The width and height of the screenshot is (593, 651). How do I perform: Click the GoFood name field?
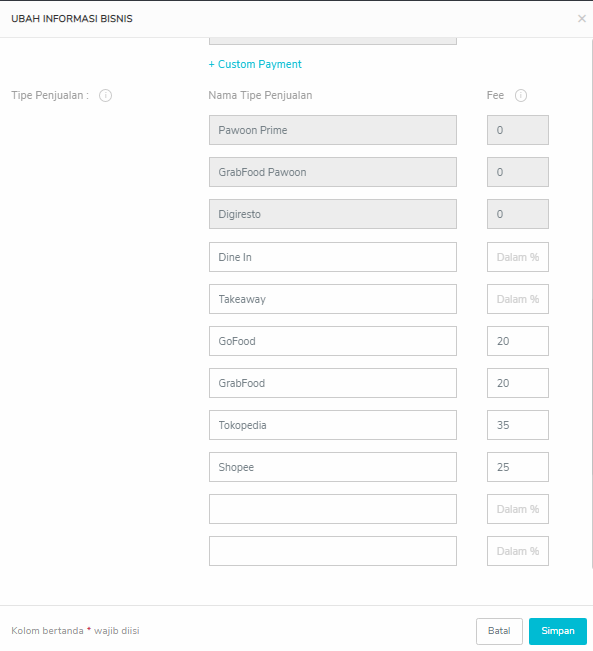coord(333,341)
